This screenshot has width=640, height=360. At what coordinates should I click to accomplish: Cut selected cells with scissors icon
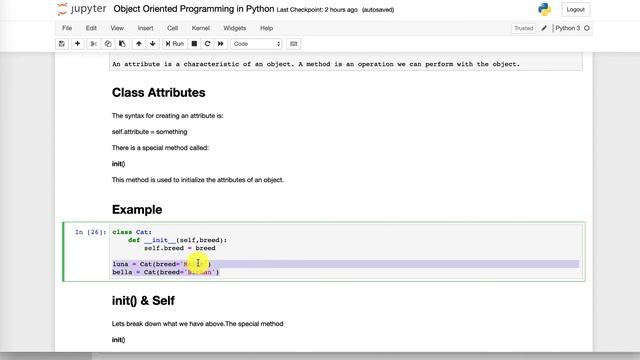click(x=93, y=44)
